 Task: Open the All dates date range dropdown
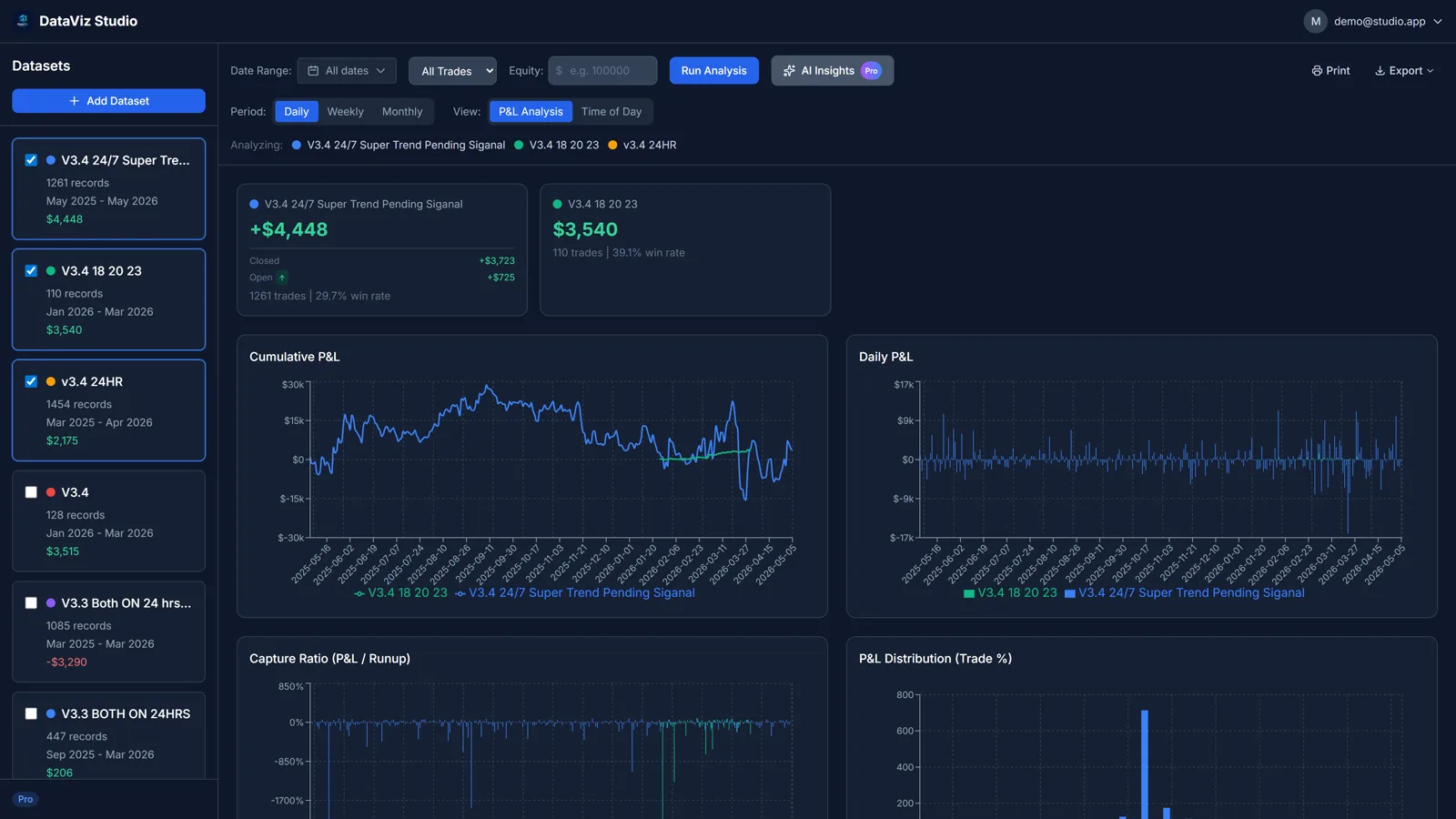coord(347,71)
